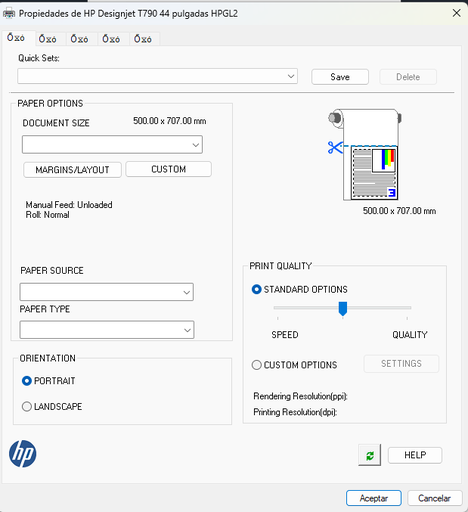The image size is (468, 512).
Task: Select the PORTRAIT orientation radio button
Action: (x=27, y=381)
